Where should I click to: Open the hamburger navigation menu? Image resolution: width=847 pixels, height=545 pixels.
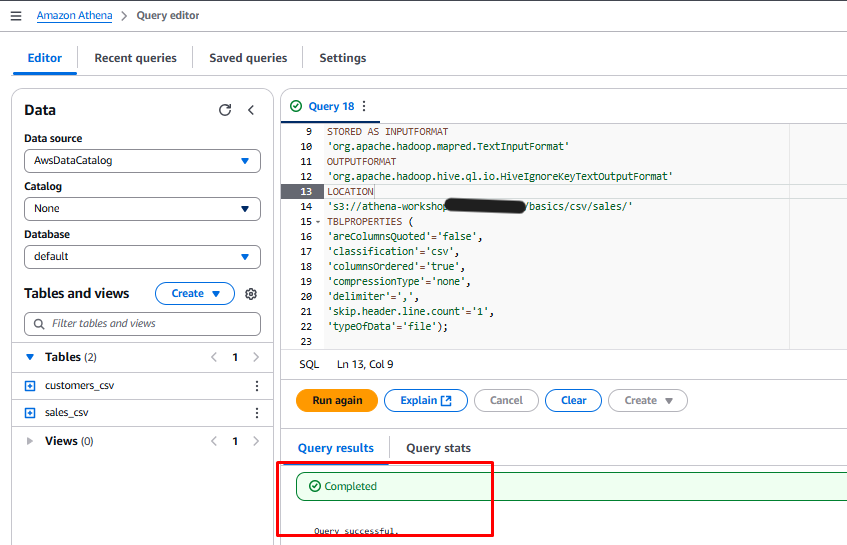(x=15, y=16)
